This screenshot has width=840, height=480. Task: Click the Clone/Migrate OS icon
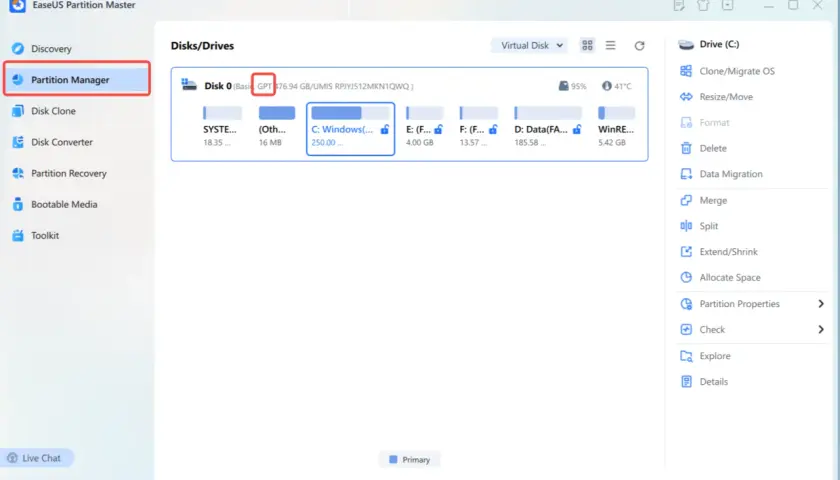coord(686,71)
